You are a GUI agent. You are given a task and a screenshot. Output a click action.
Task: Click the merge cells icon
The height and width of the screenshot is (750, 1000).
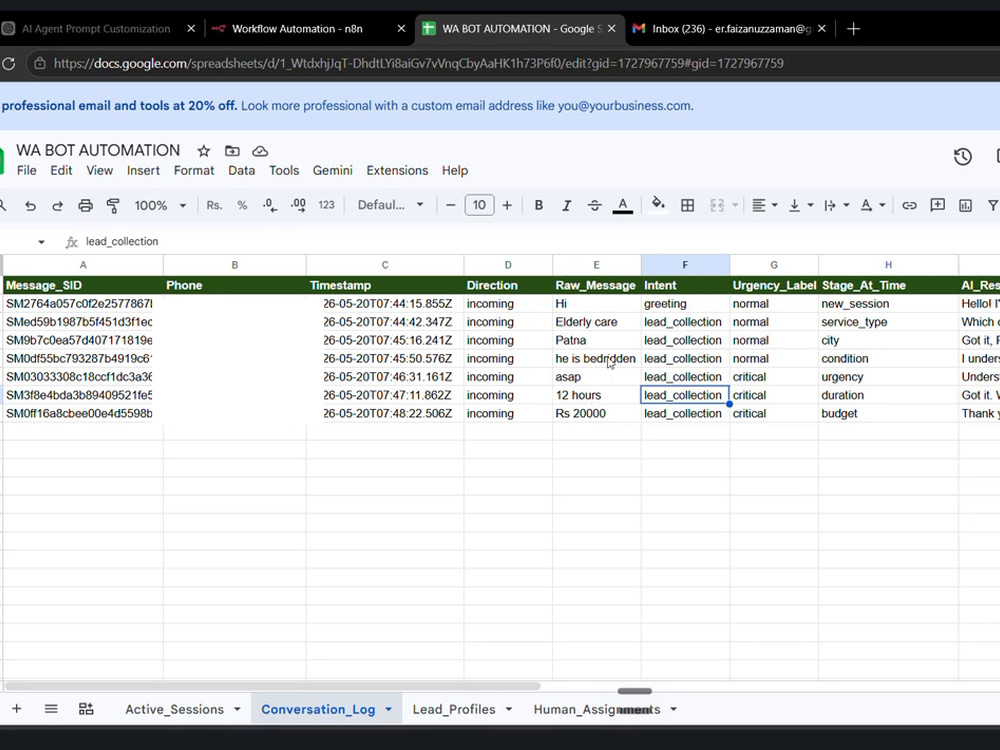717,205
